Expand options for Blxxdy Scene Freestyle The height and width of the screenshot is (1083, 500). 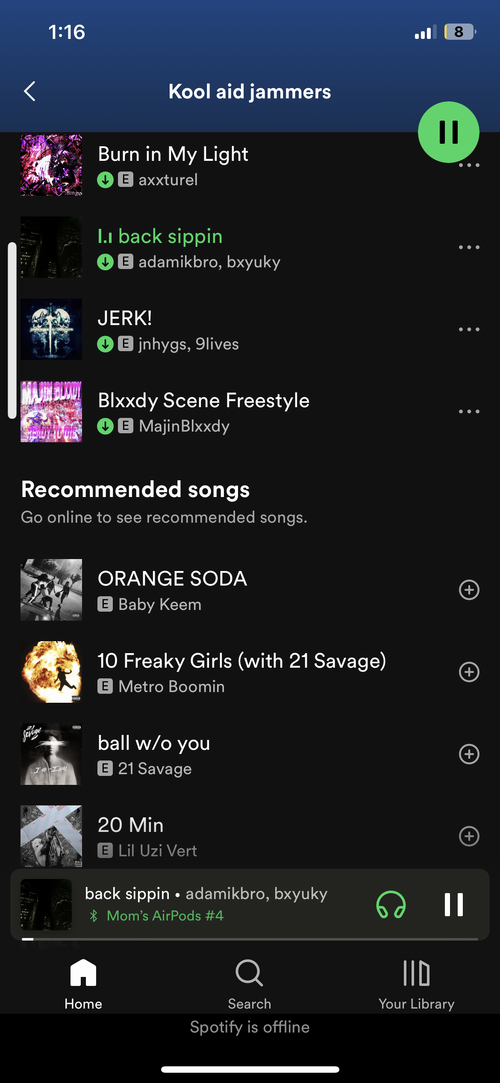pyautogui.click(x=469, y=412)
